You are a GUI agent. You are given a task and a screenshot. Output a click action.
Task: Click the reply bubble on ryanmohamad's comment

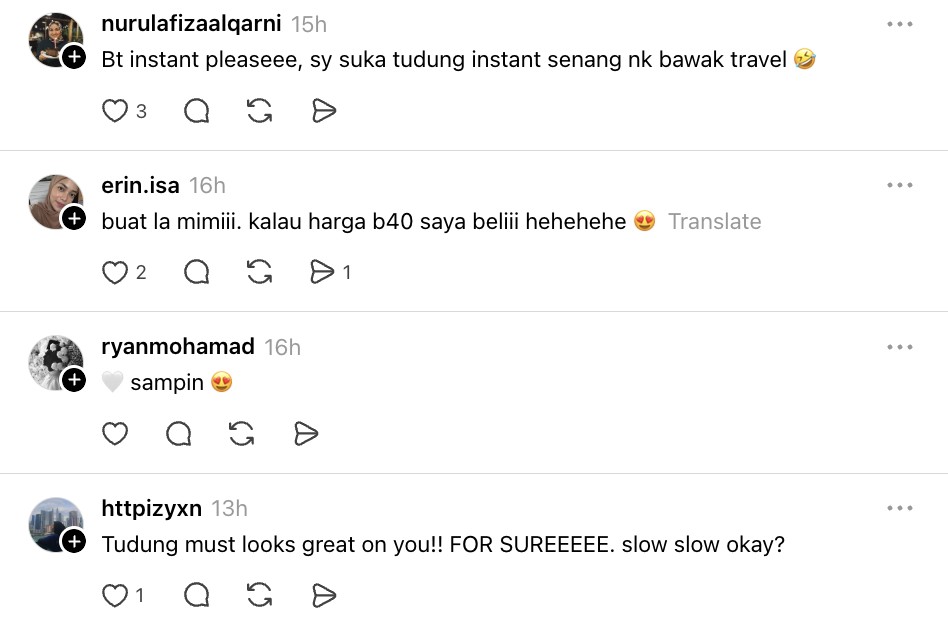179,433
